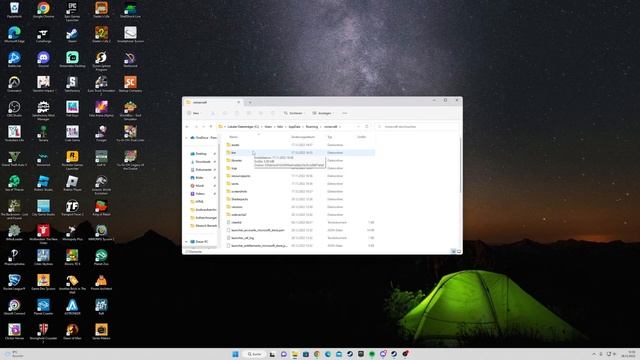Select the .minecraft Explorer tab
This screenshot has height=360, width=640.
click(x=212, y=102)
